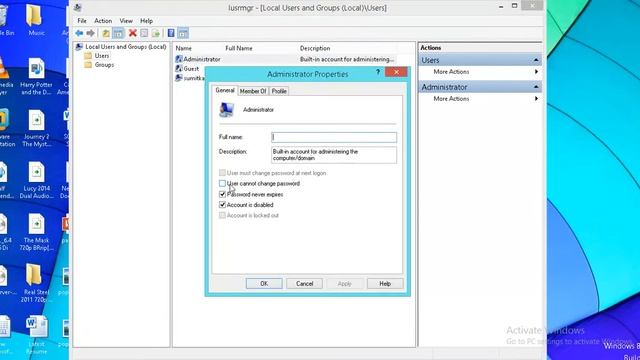
Task: Select Local Users and Groups (Local) root node
Action: (x=126, y=47)
